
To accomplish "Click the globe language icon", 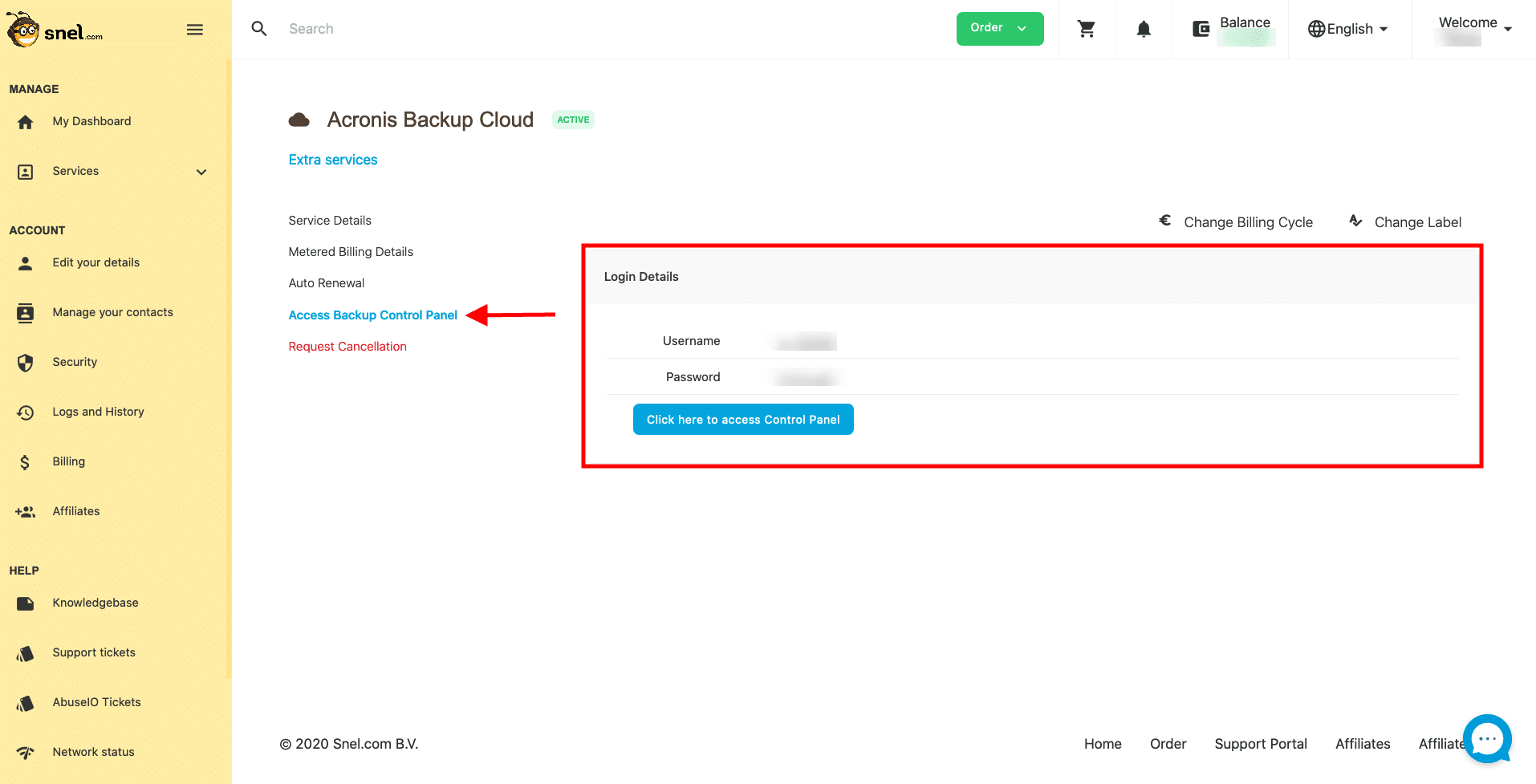I will tap(1316, 29).
